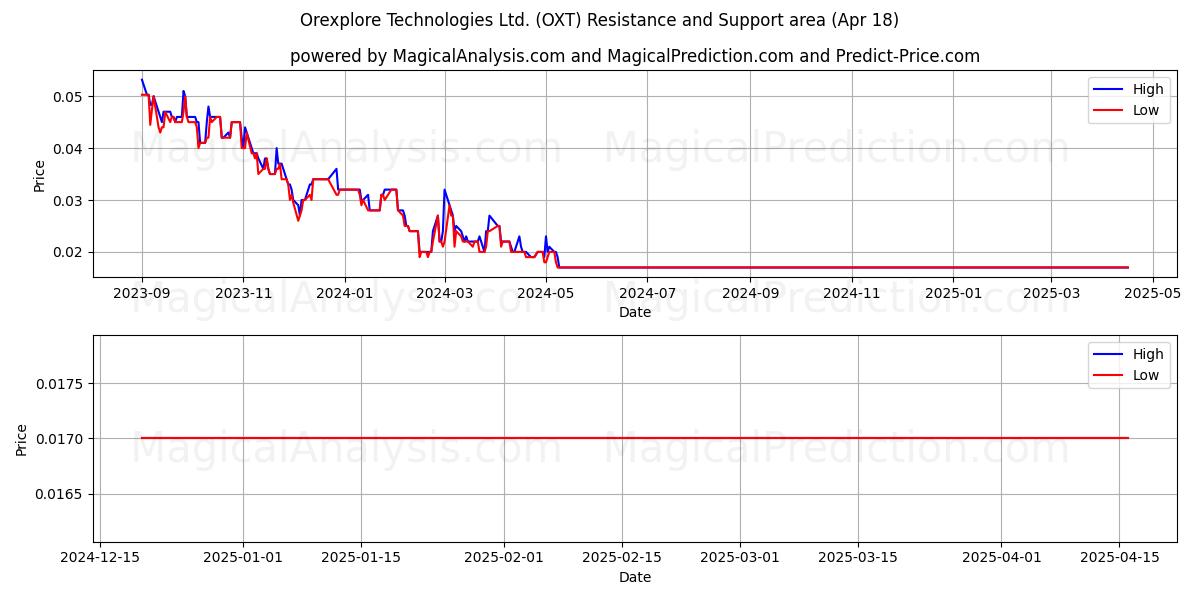1200x600 pixels.
Task: Click the 2025-02-15 date tick
Action: pos(623,558)
